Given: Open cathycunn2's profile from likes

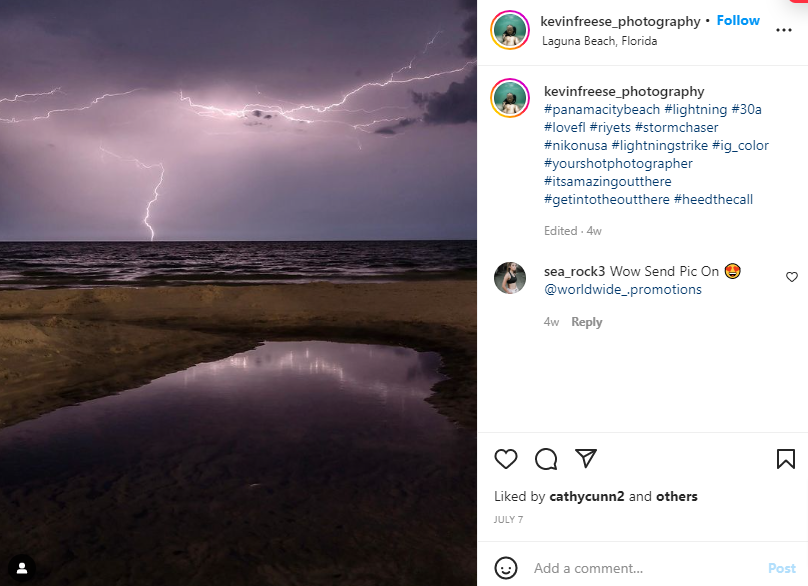Looking at the screenshot, I should click(x=586, y=496).
